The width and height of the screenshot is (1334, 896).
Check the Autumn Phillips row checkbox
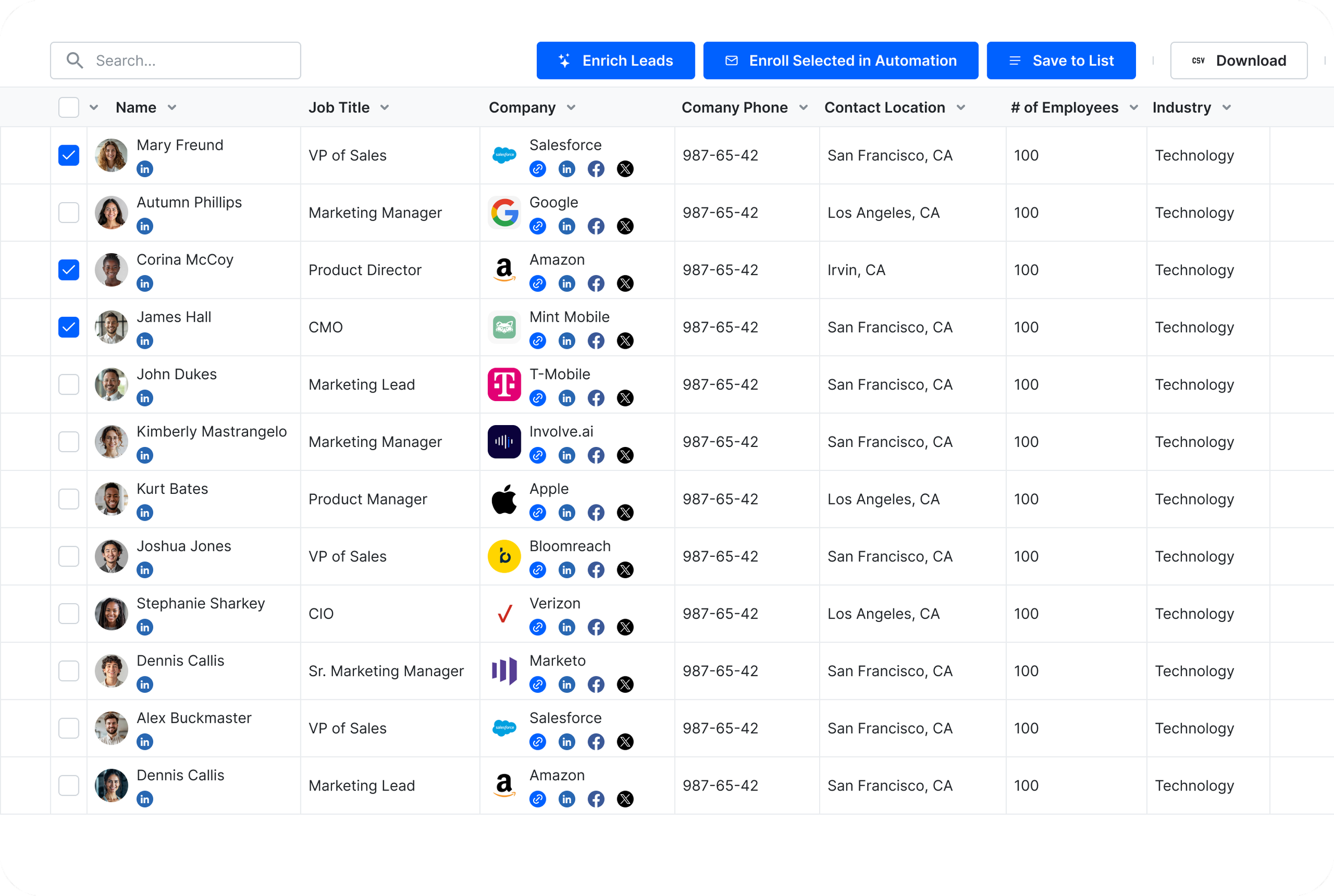(69, 213)
